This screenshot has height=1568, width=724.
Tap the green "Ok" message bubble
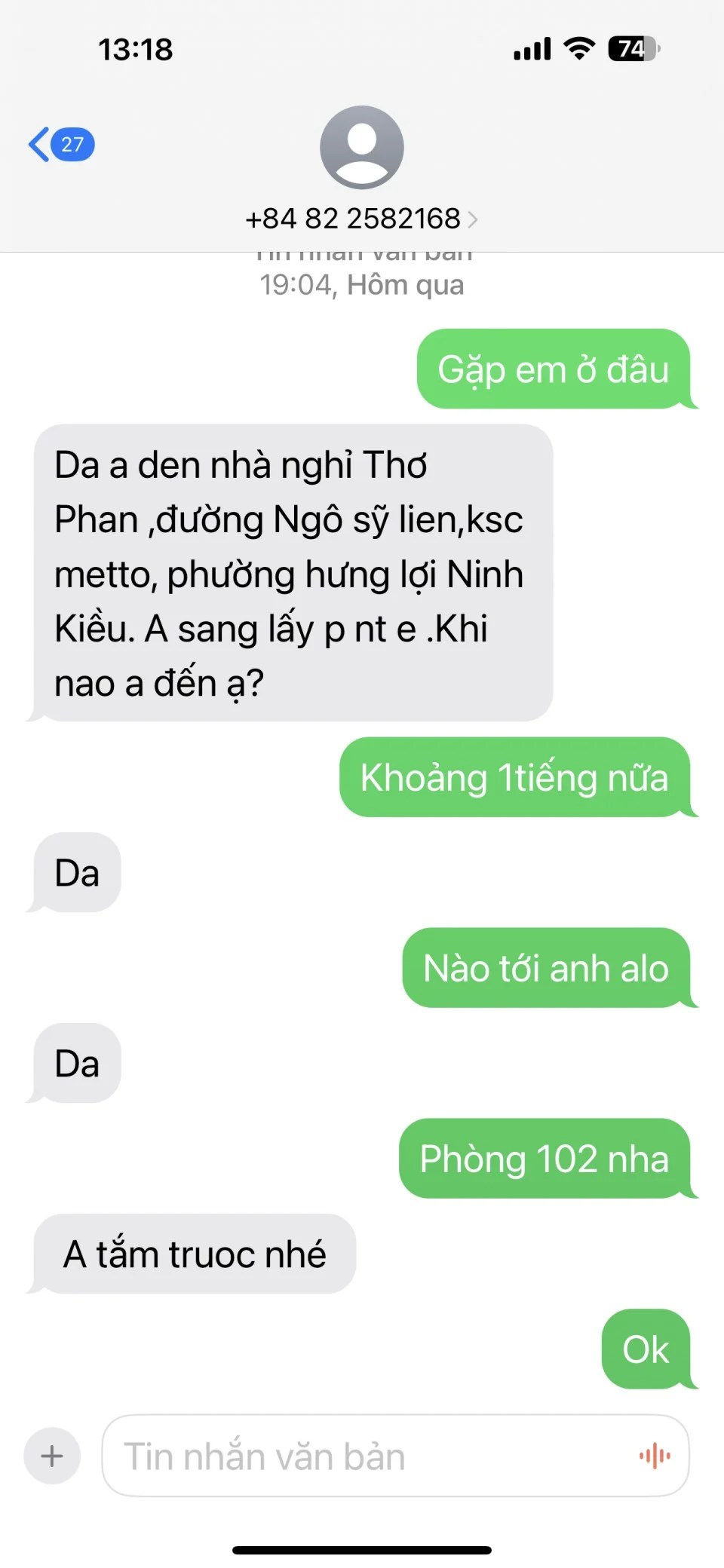click(x=646, y=1349)
